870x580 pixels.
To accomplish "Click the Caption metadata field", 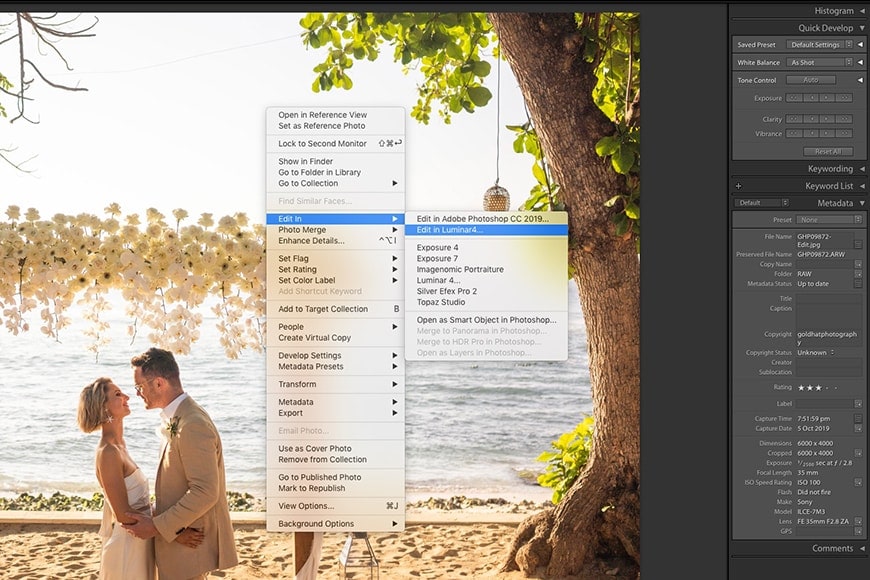I will [829, 316].
